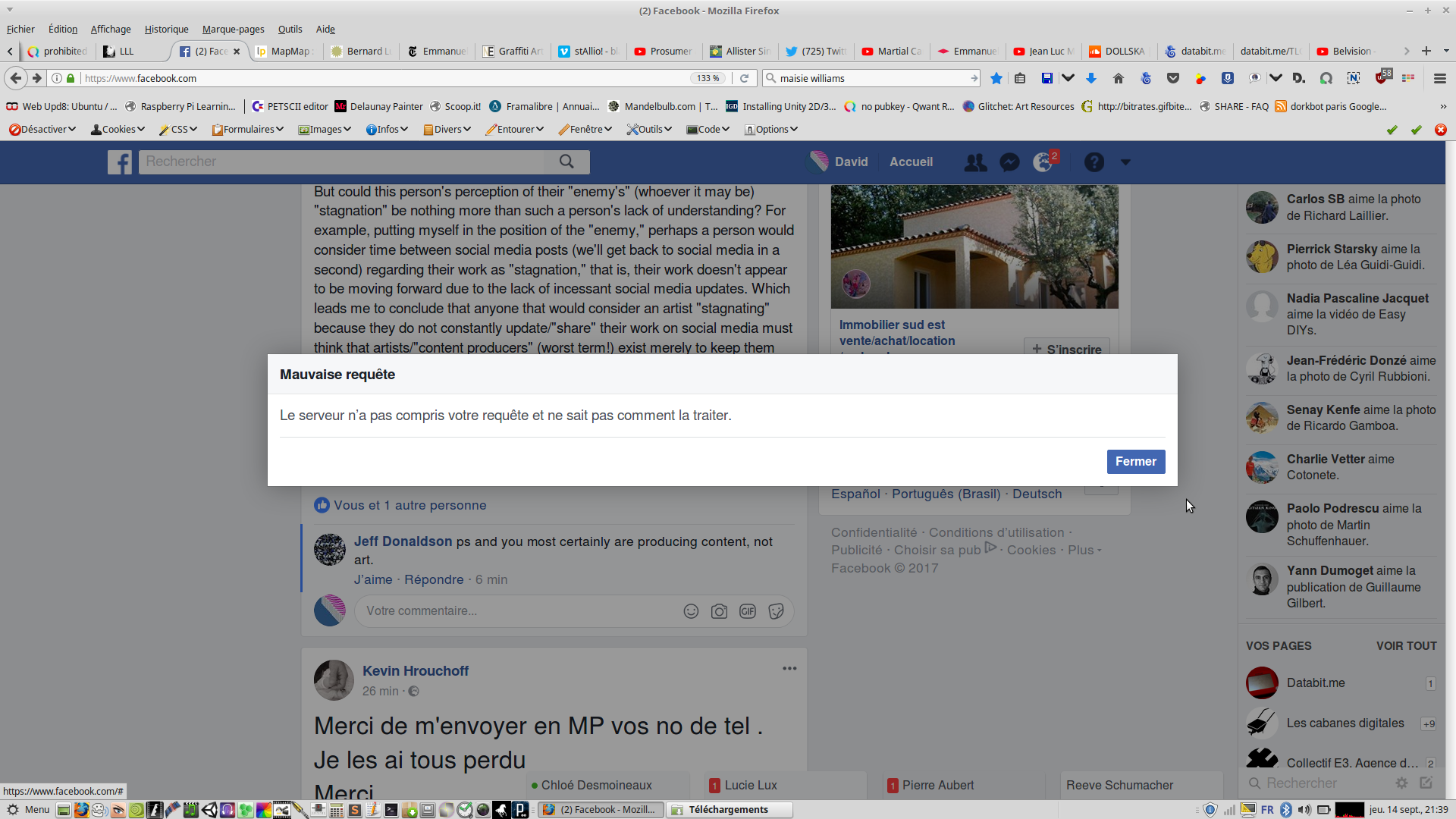The width and height of the screenshot is (1456, 819).
Task: Click the Accueil link in Facebook header
Action: (911, 162)
